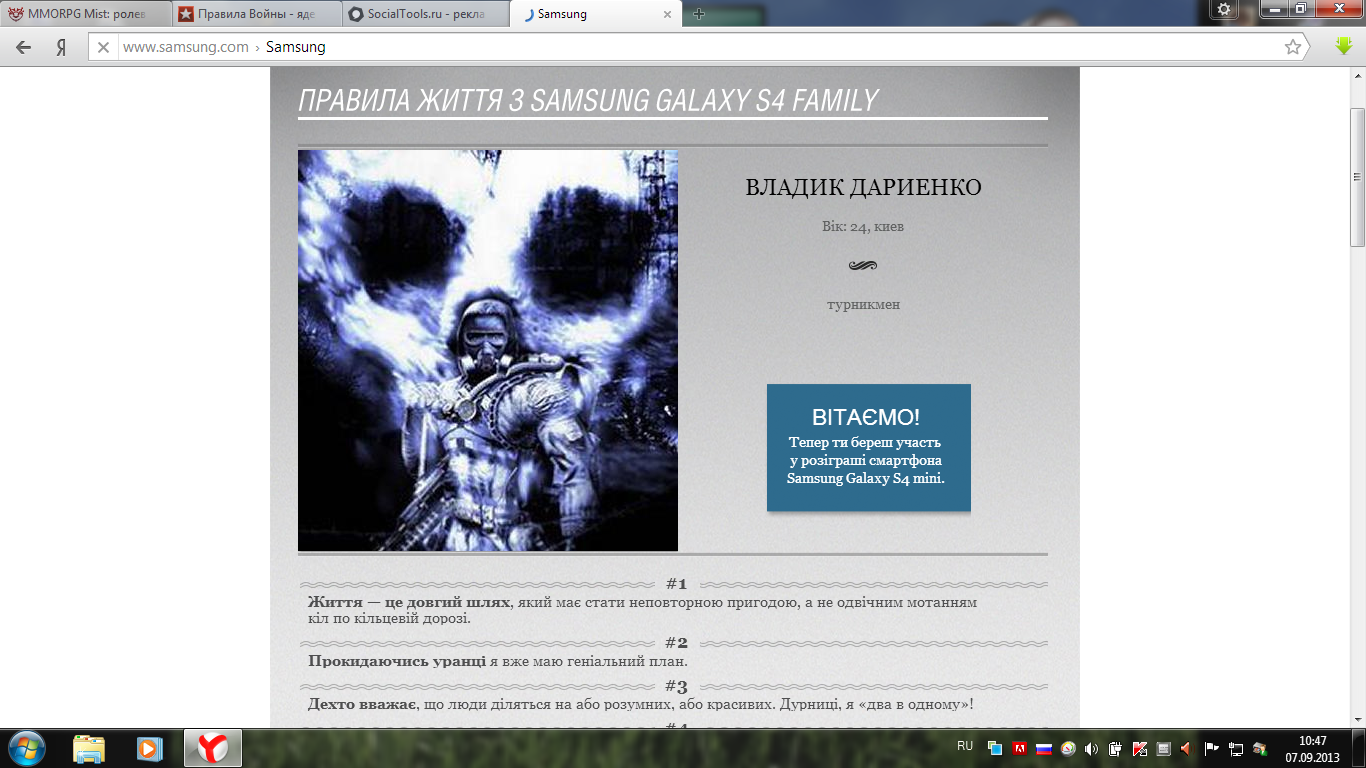Image resolution: width=1366 pixels, height=768 pixels.
Task: Click Show desktop strip at taskbar end
Action: pos(1358,748)
